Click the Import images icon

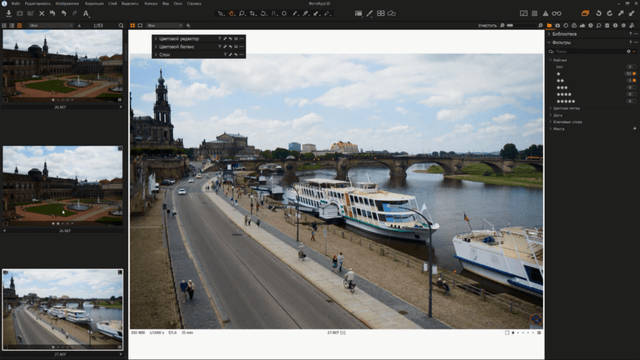click(x=9, y=13)
